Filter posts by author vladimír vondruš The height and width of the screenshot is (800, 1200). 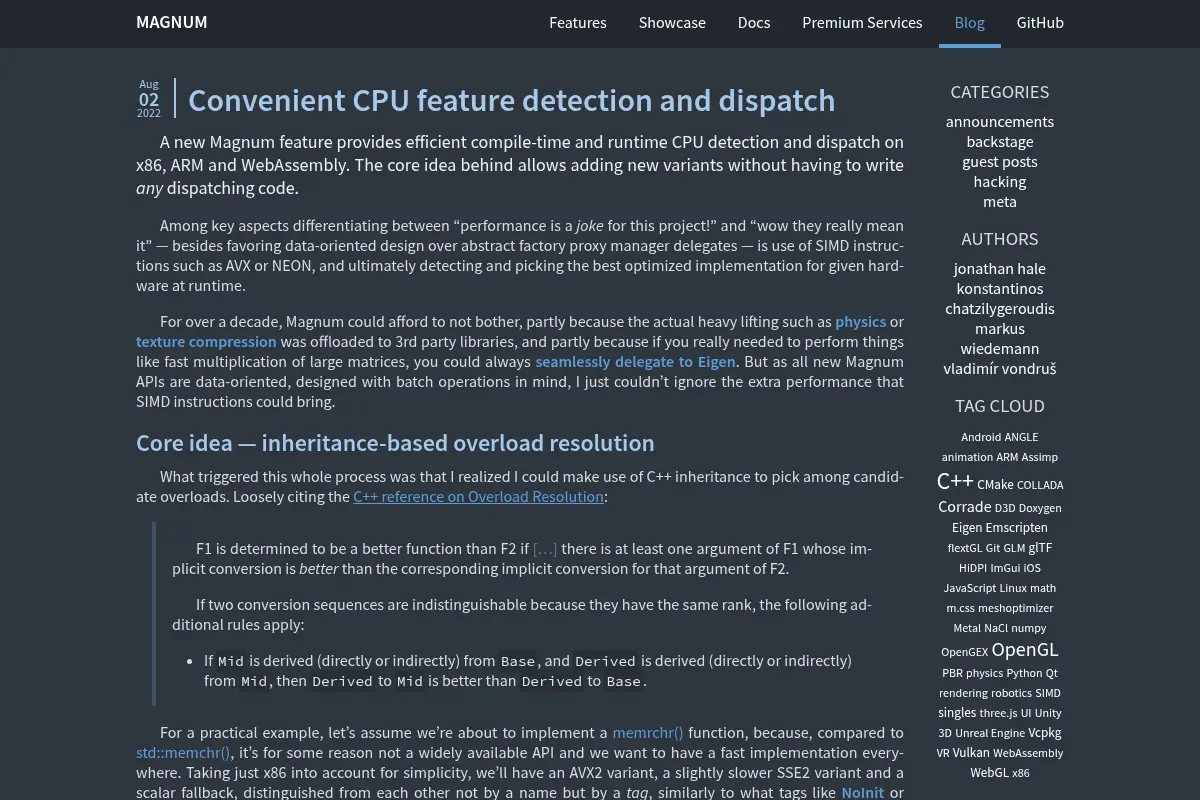pyautogui.click(x=1000, y=369)
